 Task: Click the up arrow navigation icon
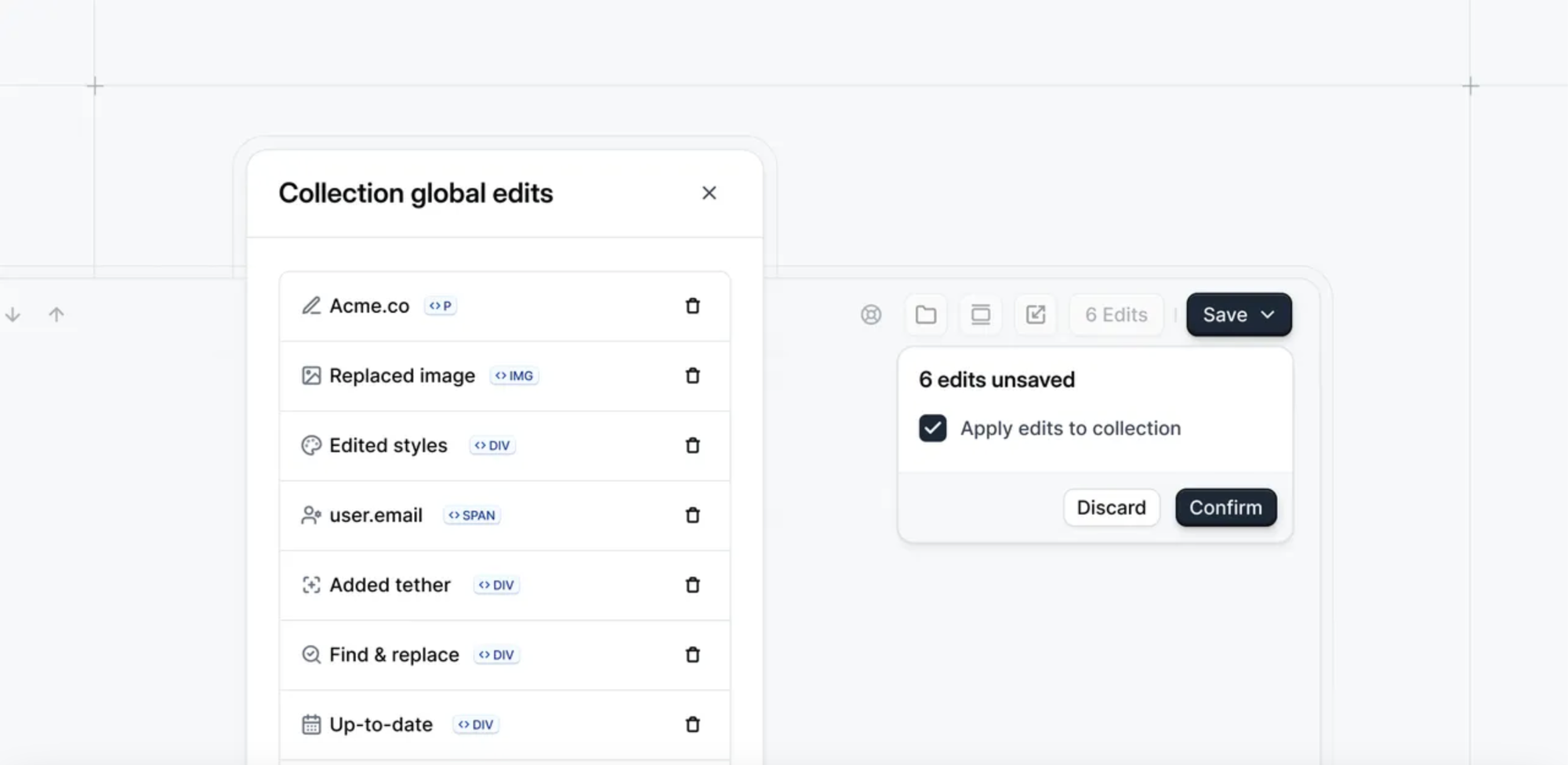click(56, 314)
